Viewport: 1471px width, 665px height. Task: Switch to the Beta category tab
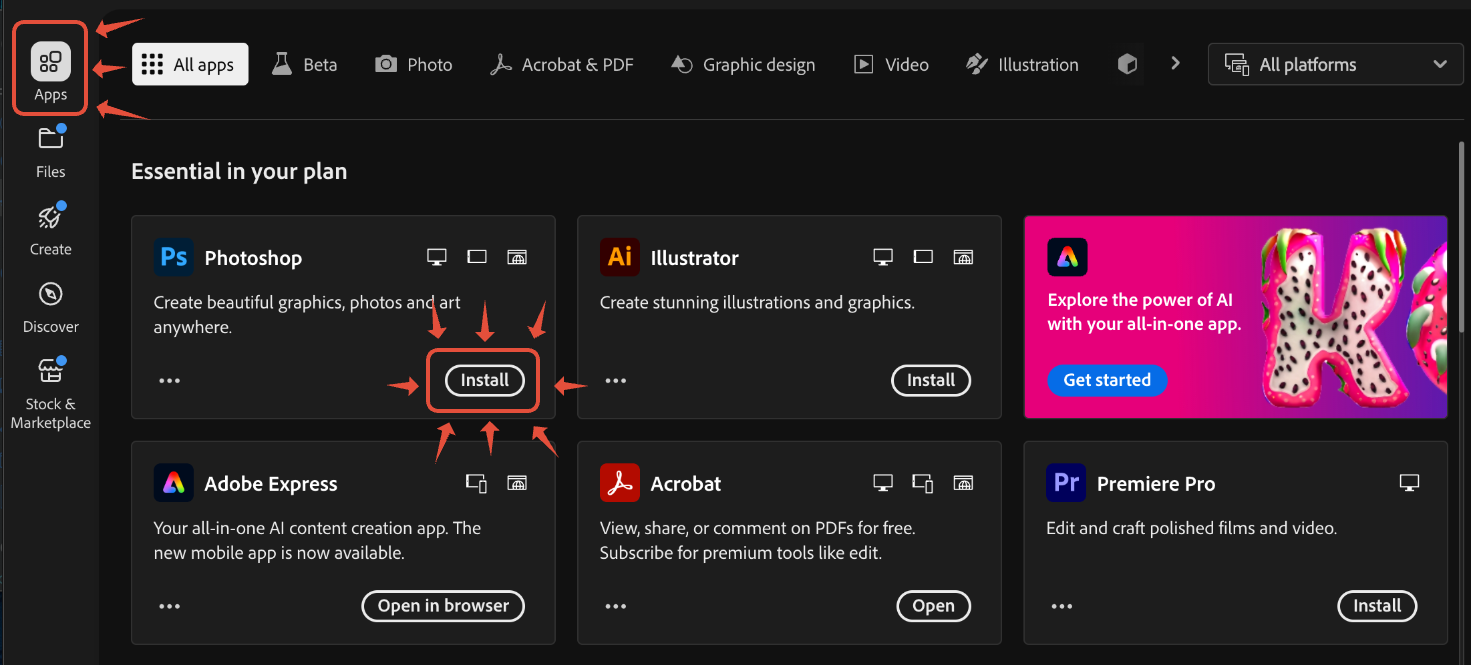tap(305, 64)
